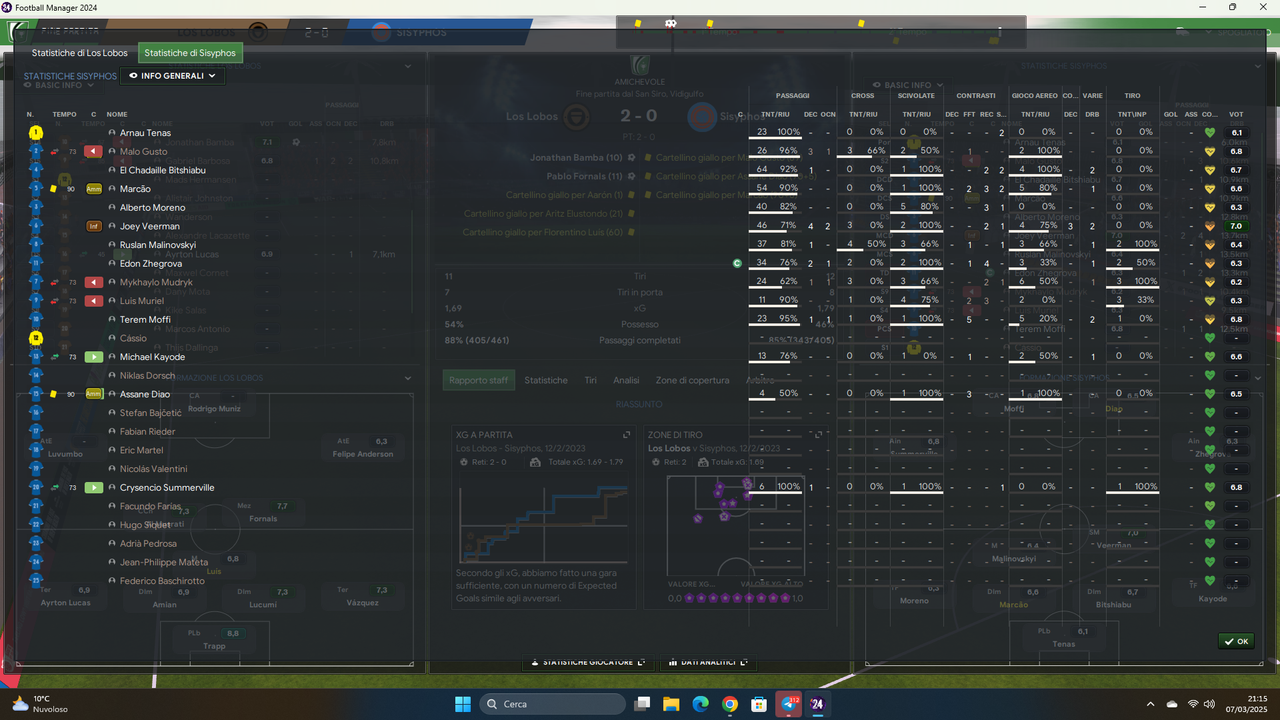The height and width of the screenshot is (720, 1280).
Task: Open the Analisi tab in match report
Action: point(626,380)
